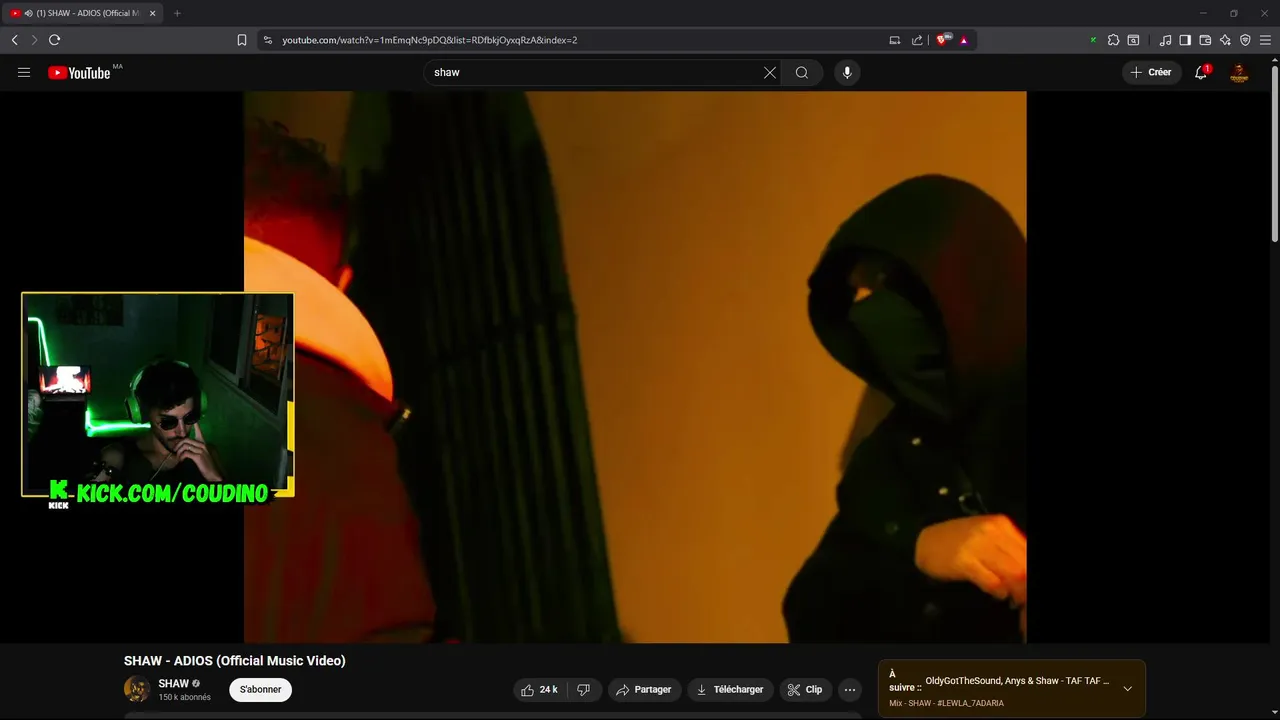
Task: Open the music note playlist icon
Action: coord(1165,40)
